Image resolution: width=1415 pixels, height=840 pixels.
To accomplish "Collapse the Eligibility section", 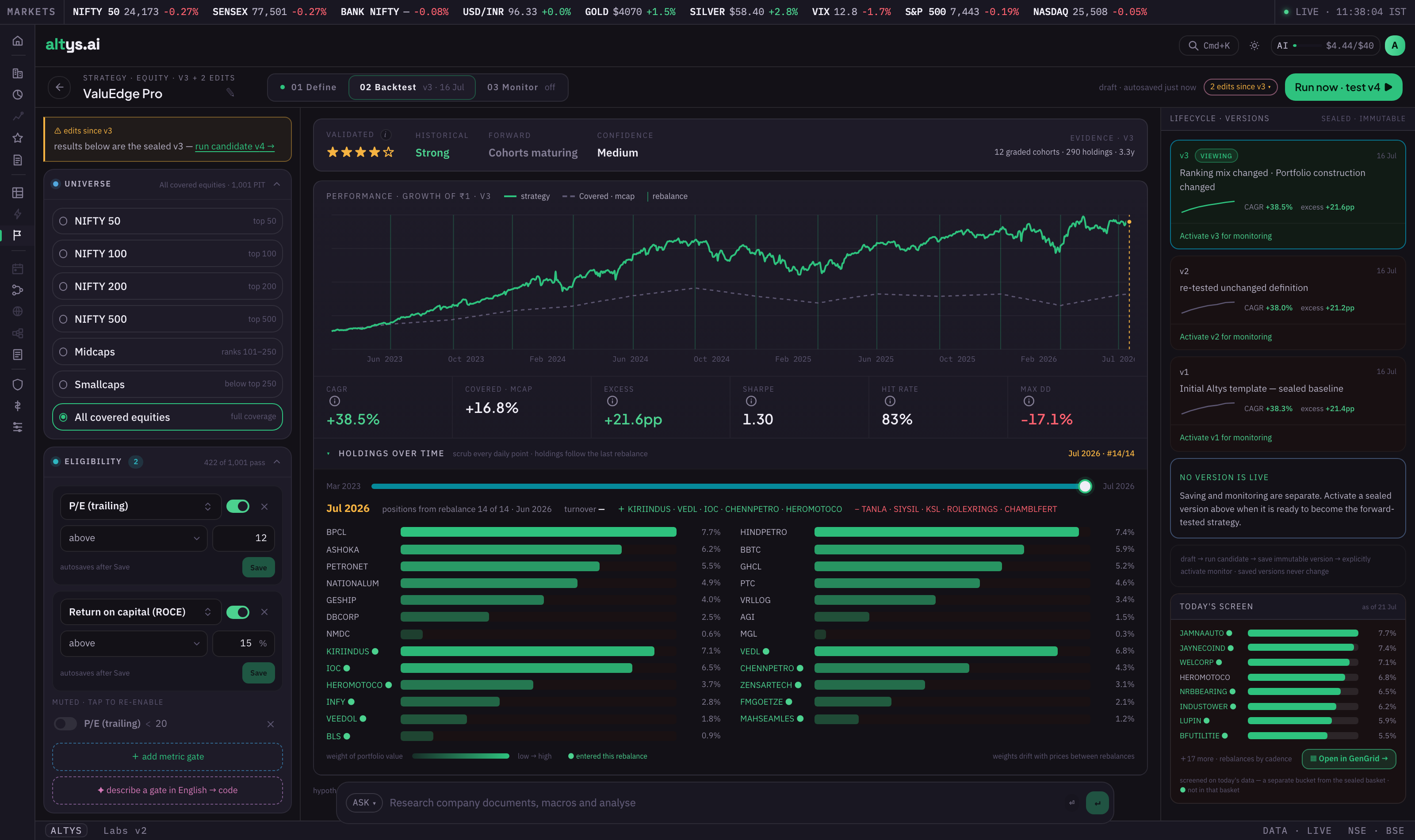I will [277, 462].
